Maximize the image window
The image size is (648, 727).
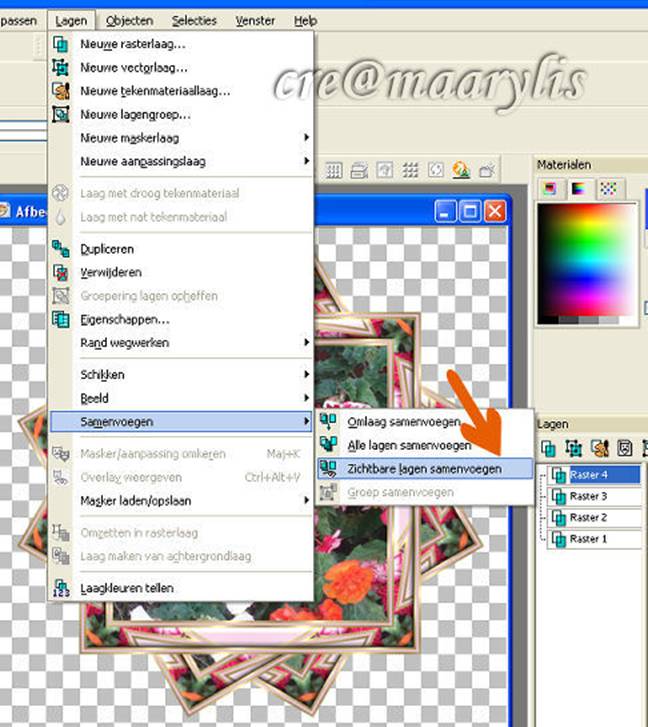(470, 212)
